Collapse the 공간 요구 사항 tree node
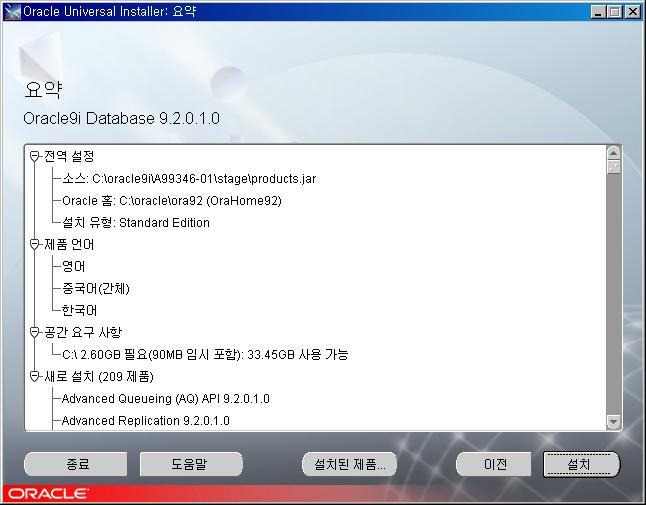The image size is (646, 505). (x=35, y=332)
